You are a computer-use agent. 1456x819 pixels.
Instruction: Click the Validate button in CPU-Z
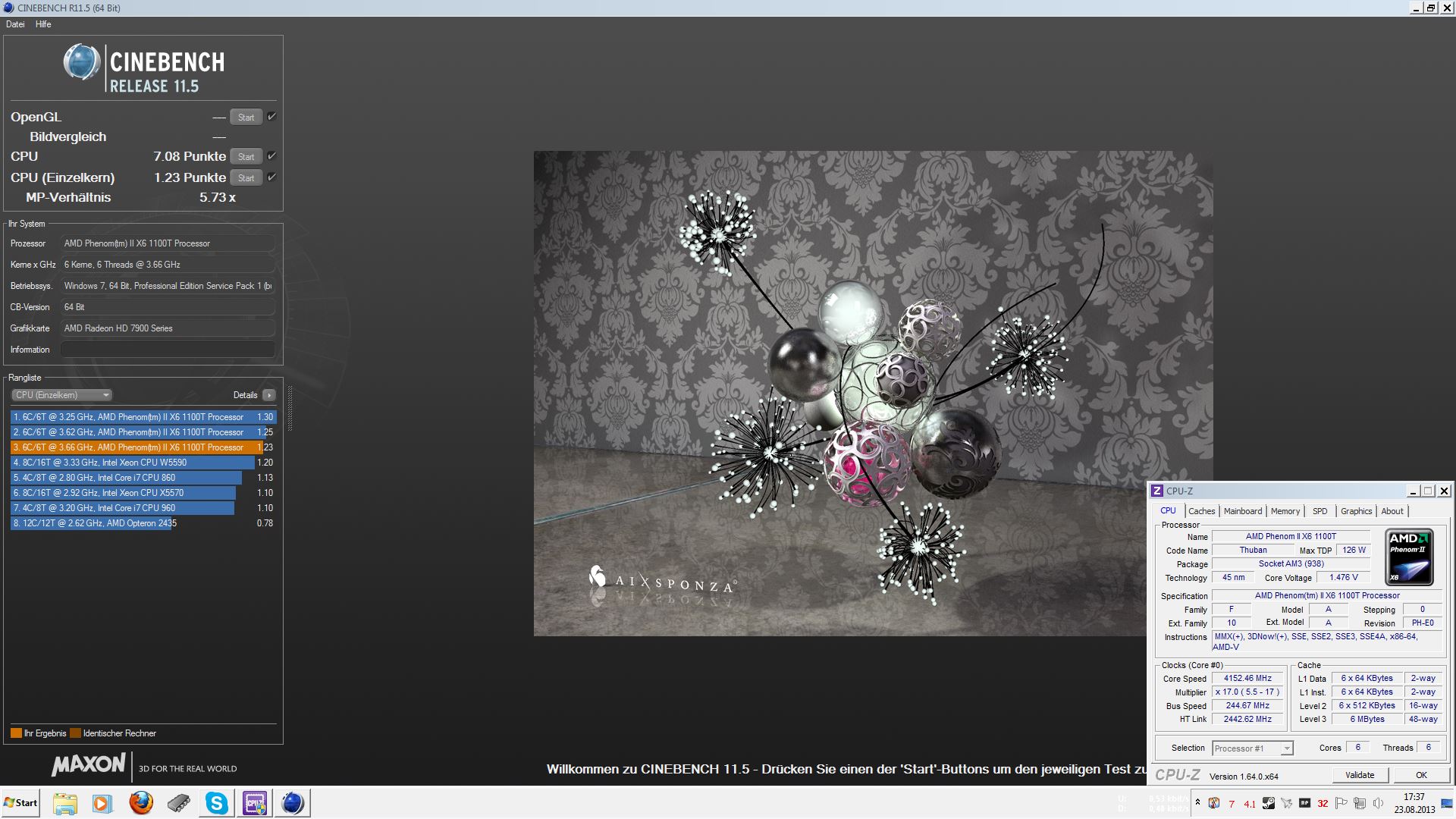point(1359,775)
